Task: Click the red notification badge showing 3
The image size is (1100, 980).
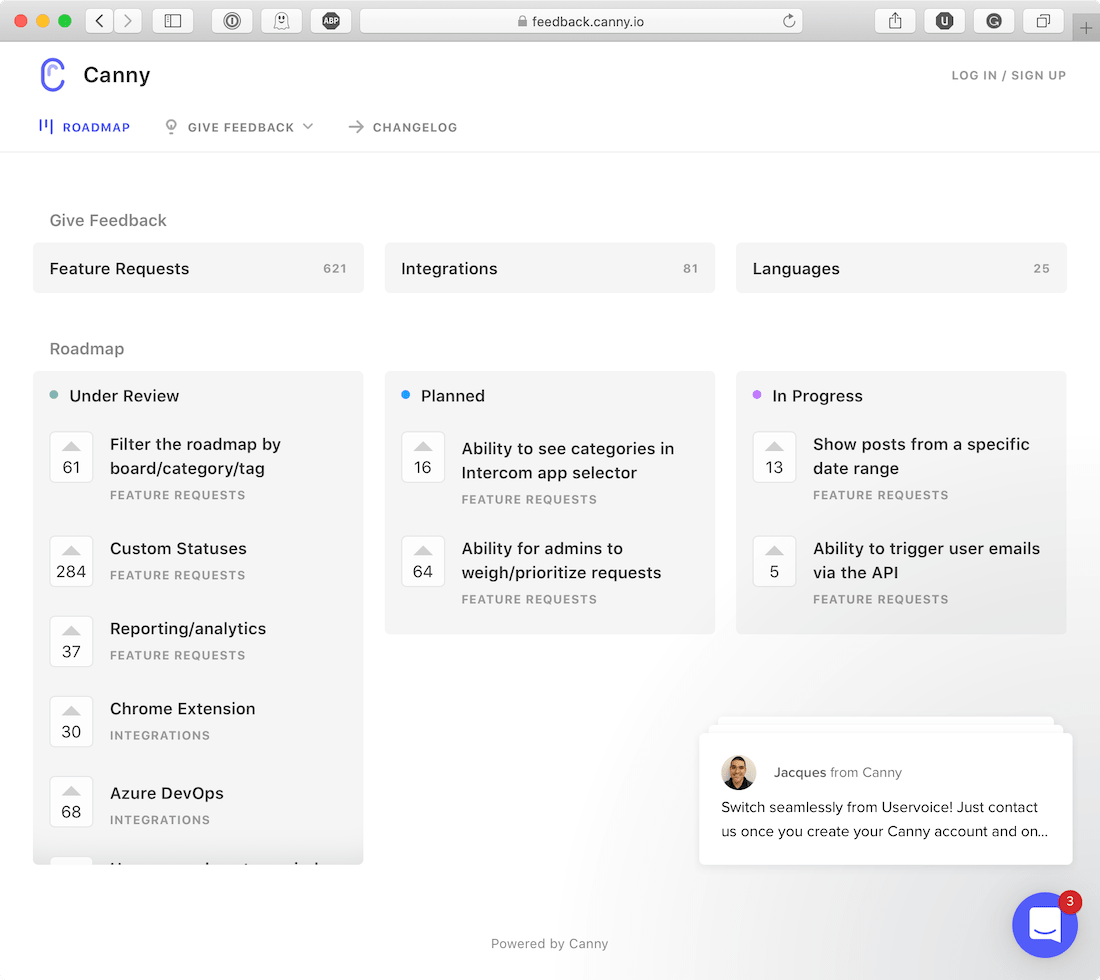Action: coord(1069,901)
